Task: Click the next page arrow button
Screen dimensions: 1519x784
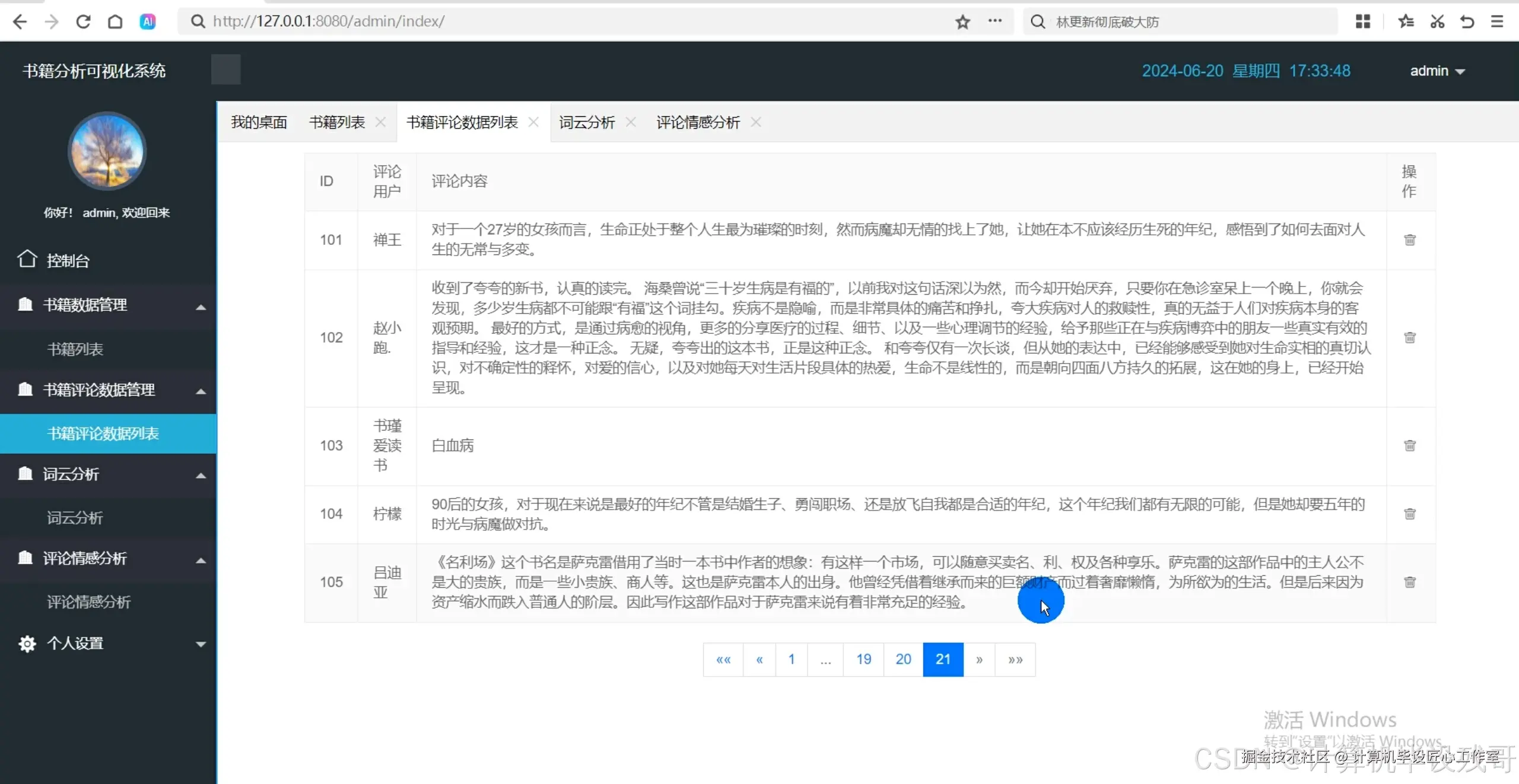Action: pos(979,659)
